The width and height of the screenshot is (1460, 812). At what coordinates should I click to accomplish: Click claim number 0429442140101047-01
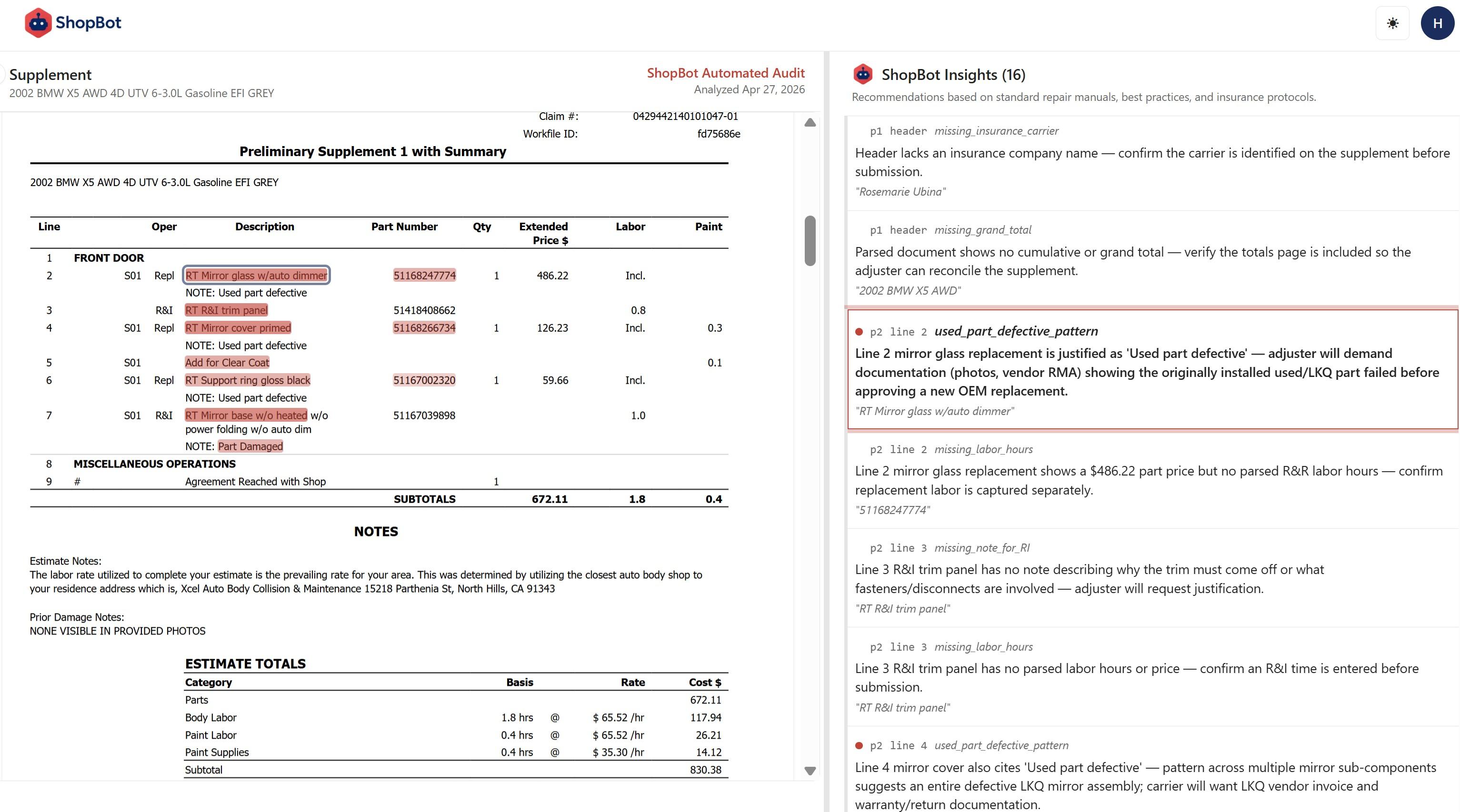point(685,116)
